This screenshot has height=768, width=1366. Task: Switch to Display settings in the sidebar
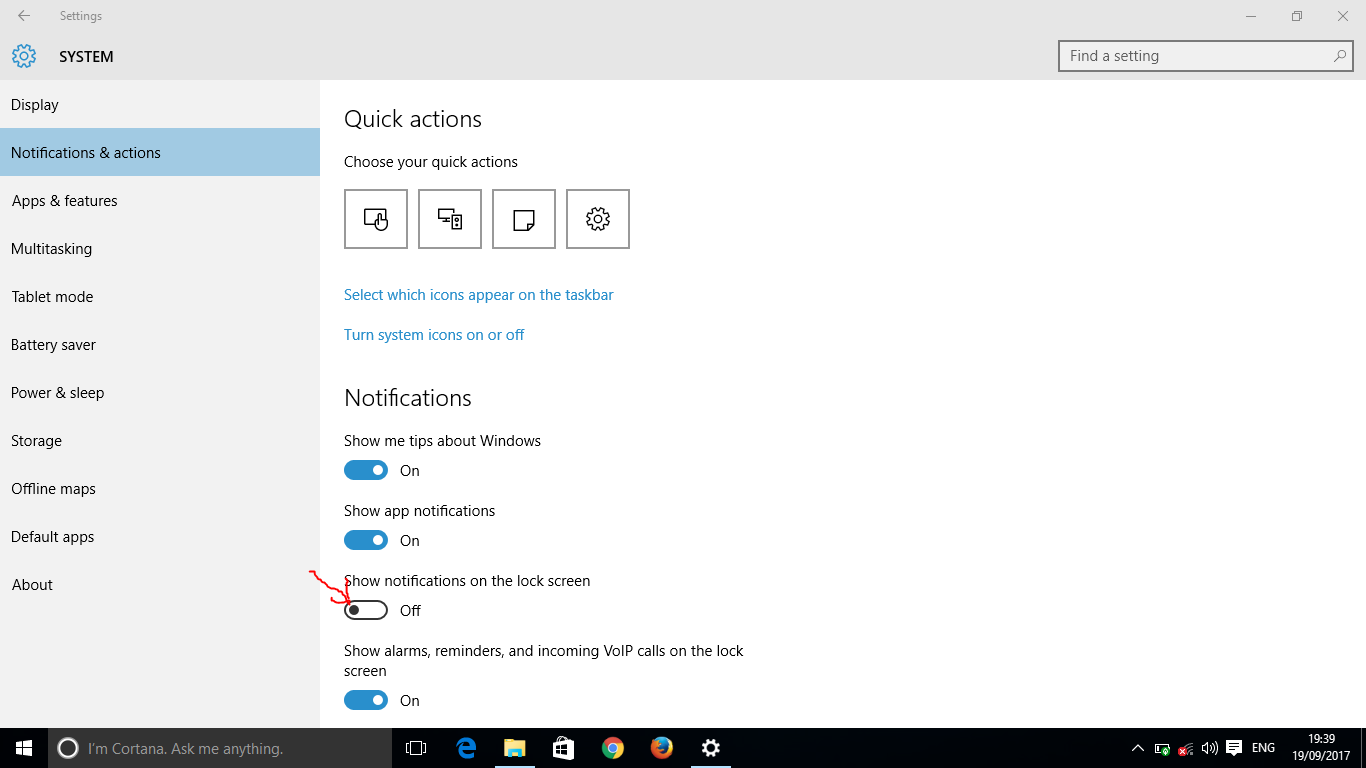pyautogui.click(x=35, y=104)
